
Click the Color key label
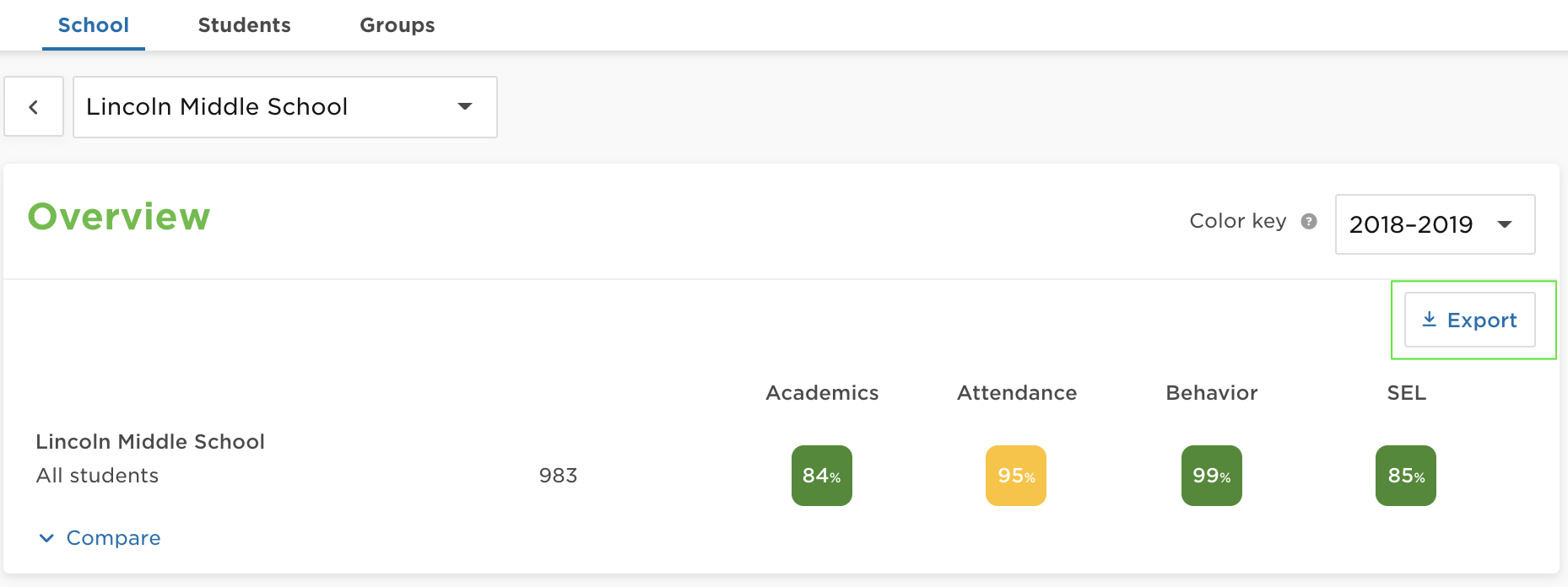1237,221
